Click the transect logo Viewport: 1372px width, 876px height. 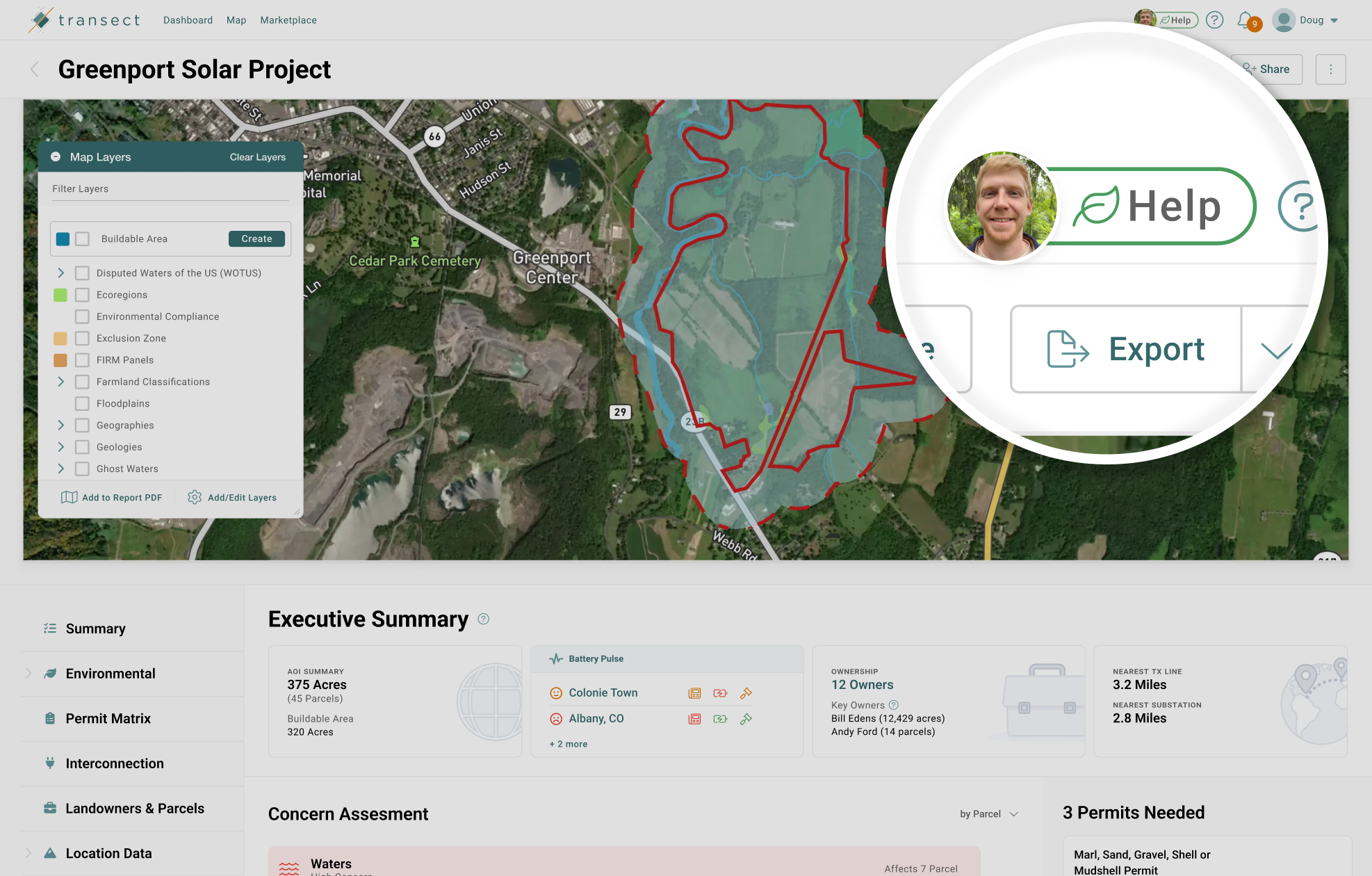point(84,20)
